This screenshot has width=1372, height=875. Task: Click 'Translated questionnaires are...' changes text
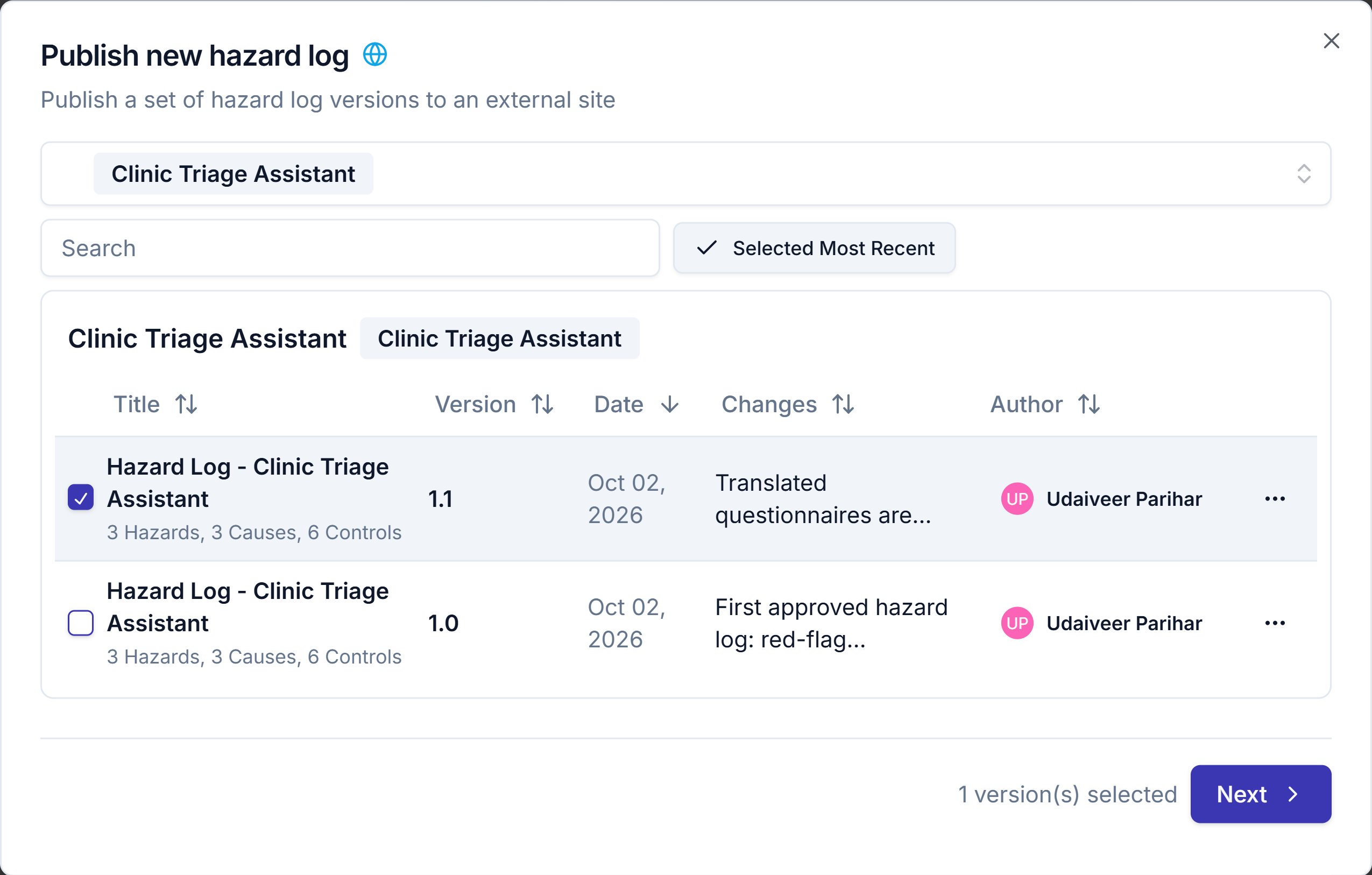click(823, 499)
